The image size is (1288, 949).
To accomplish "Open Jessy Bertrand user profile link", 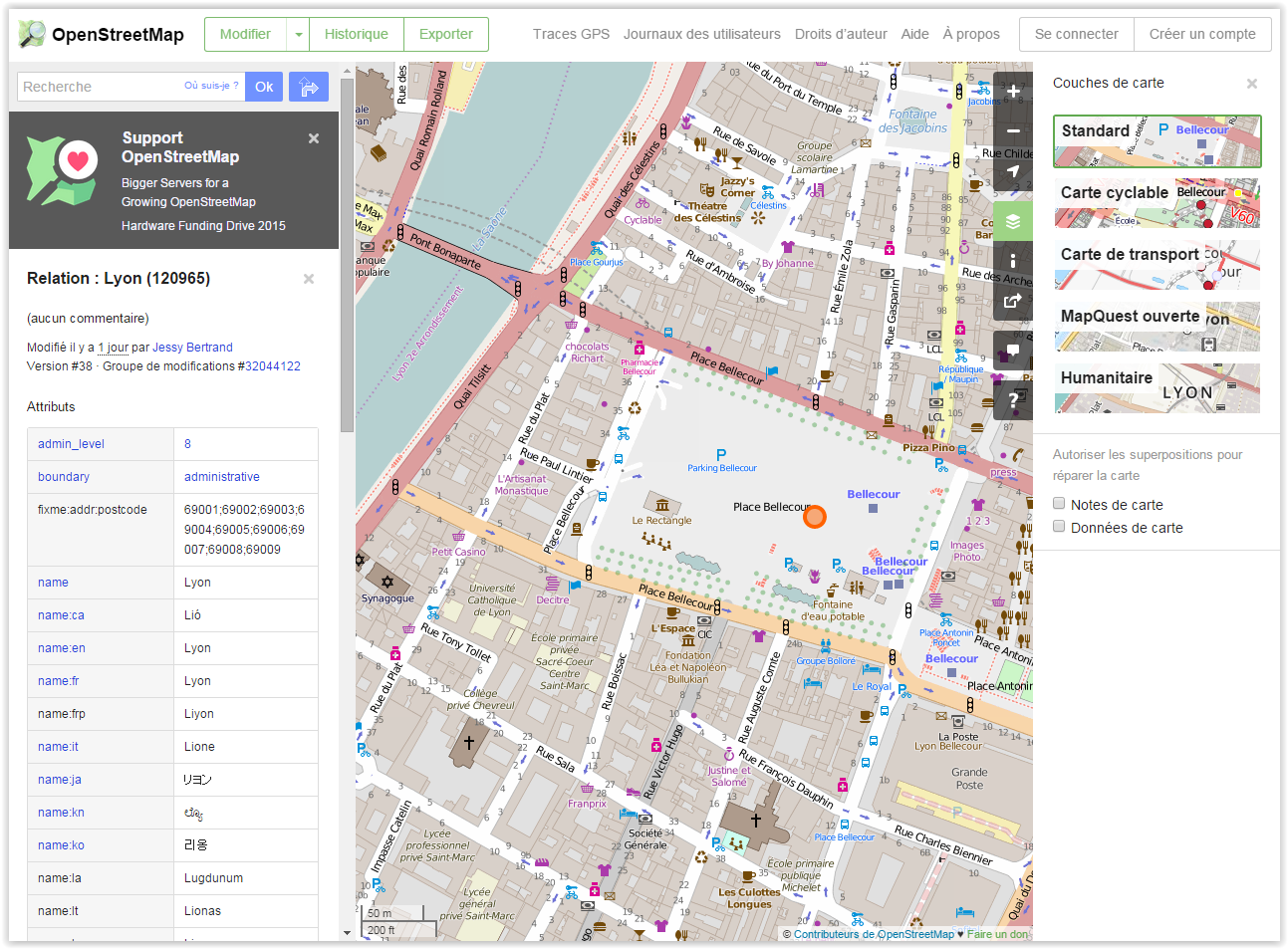I will tap(192, 348).
